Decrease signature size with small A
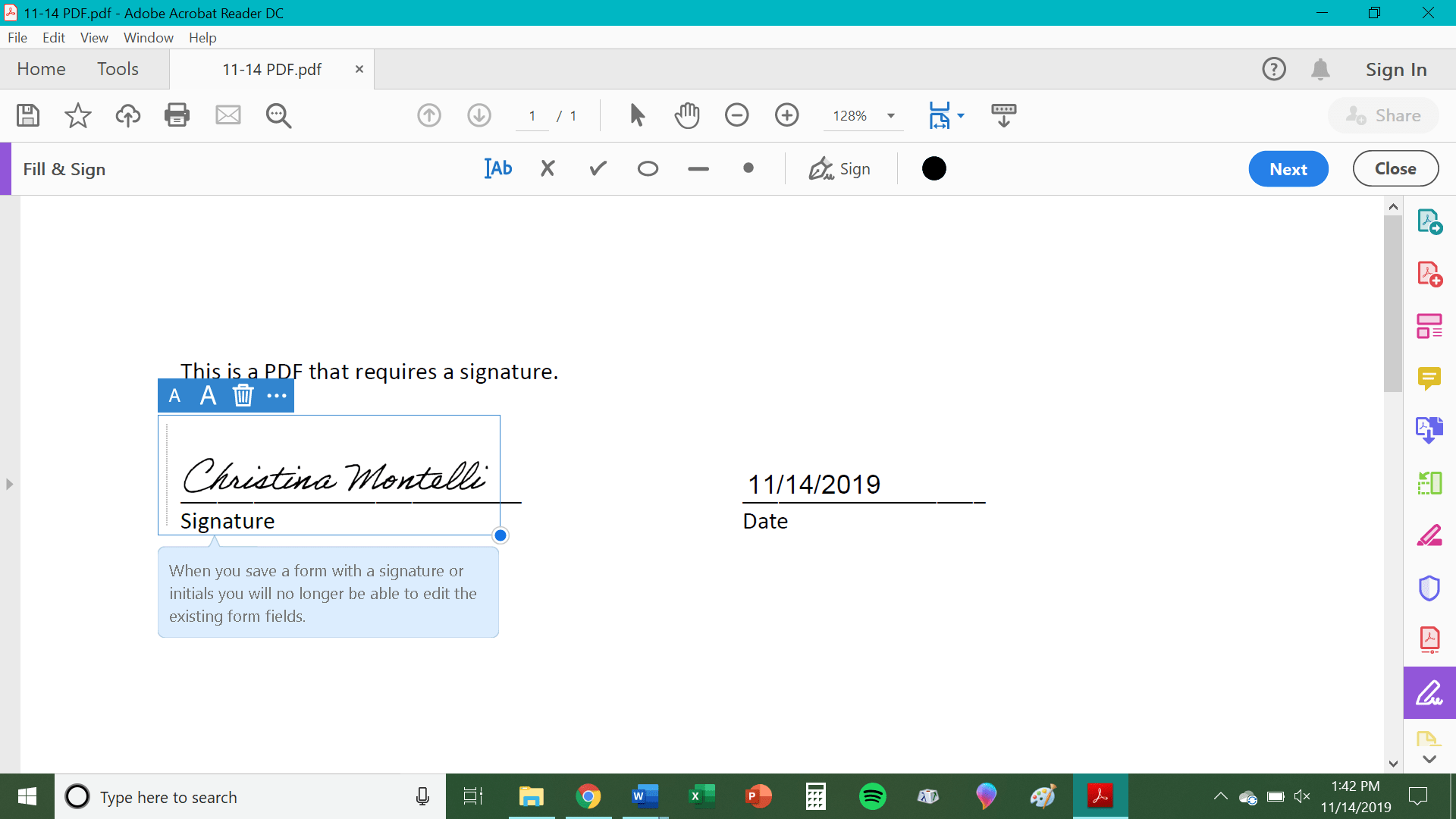Screen dimensions: 1456x819 (174, 396)
